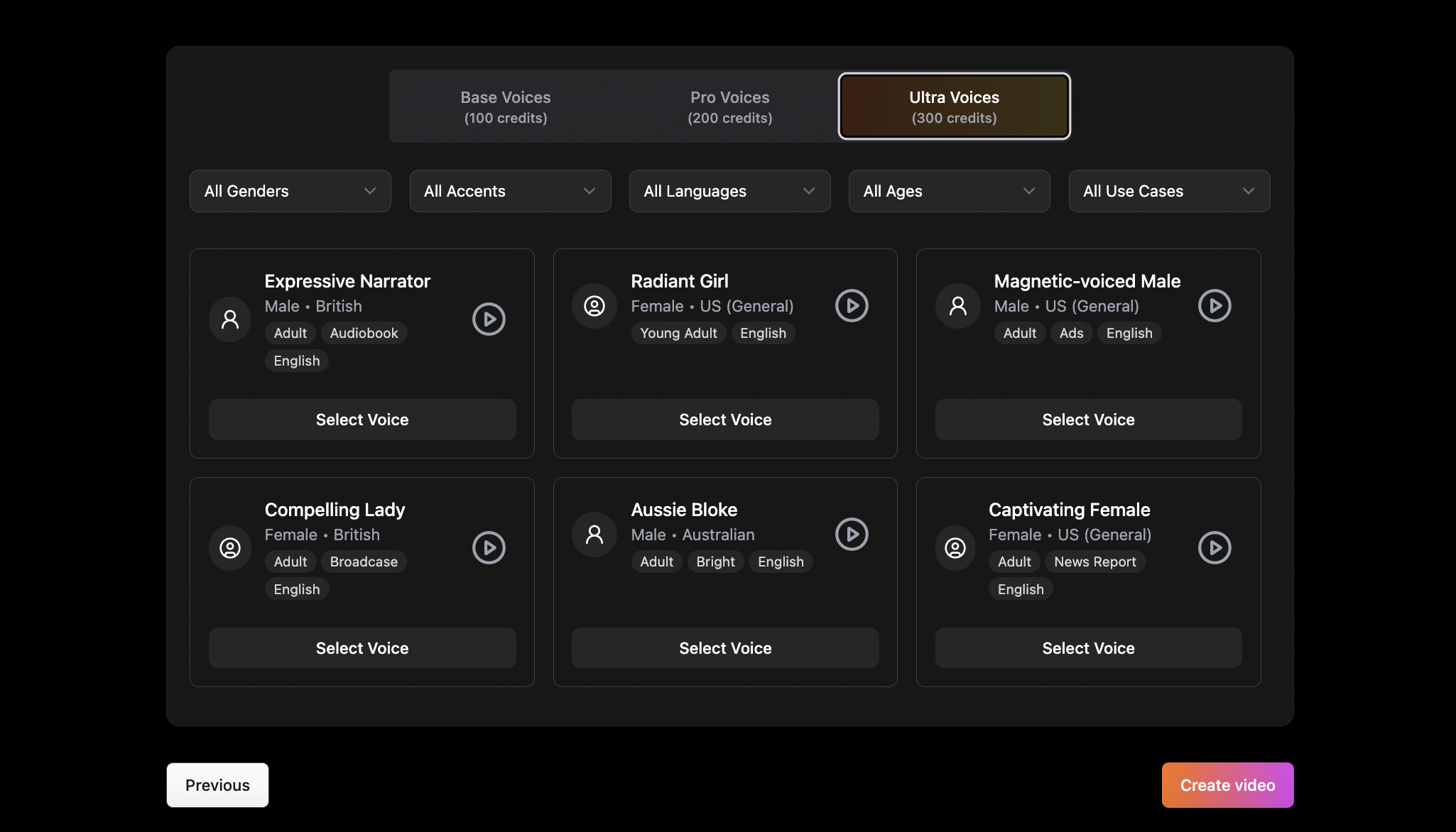The image size is (1456, 832).
Task: Play the Expressive Narrator voice preview
Action: tap(489, 319)
